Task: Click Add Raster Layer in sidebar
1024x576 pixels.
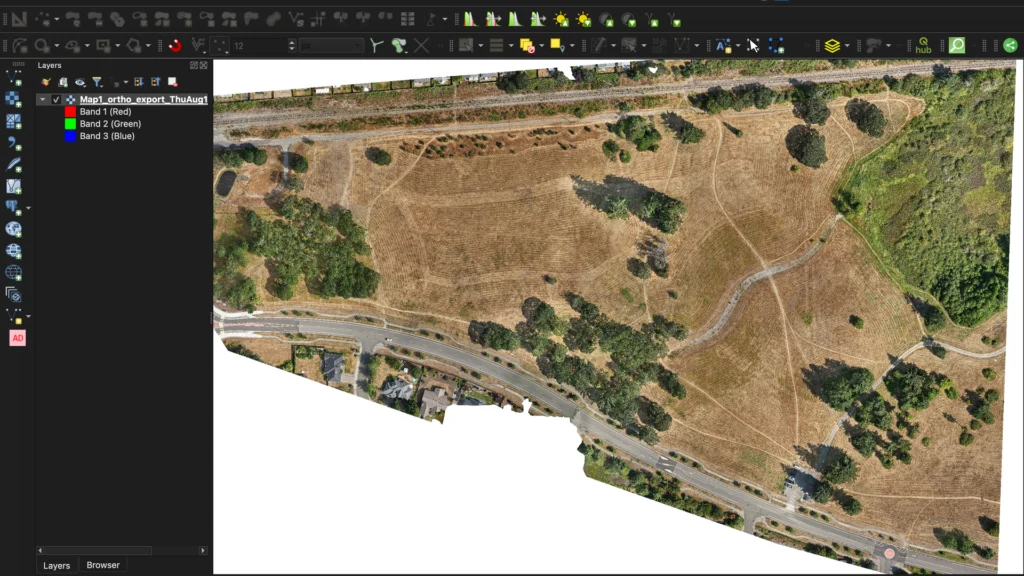Action: 14,100
